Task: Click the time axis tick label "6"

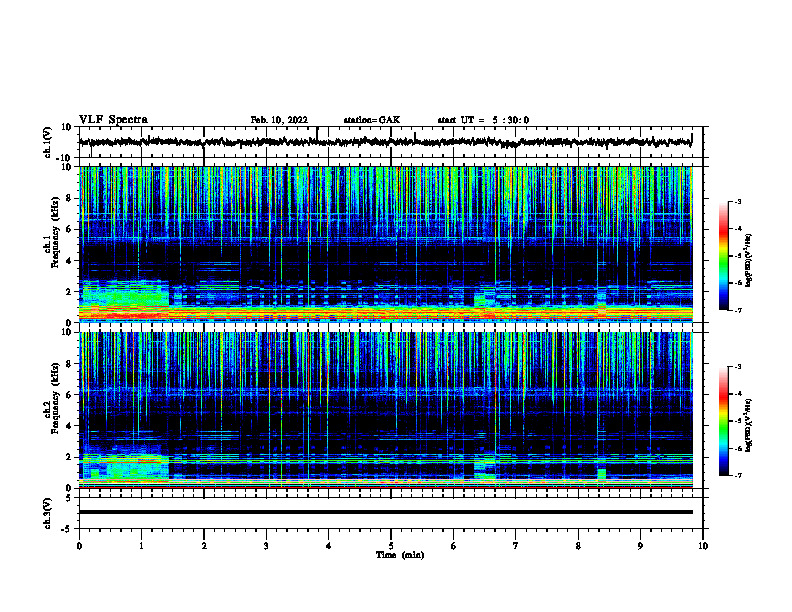Action: 454,546
